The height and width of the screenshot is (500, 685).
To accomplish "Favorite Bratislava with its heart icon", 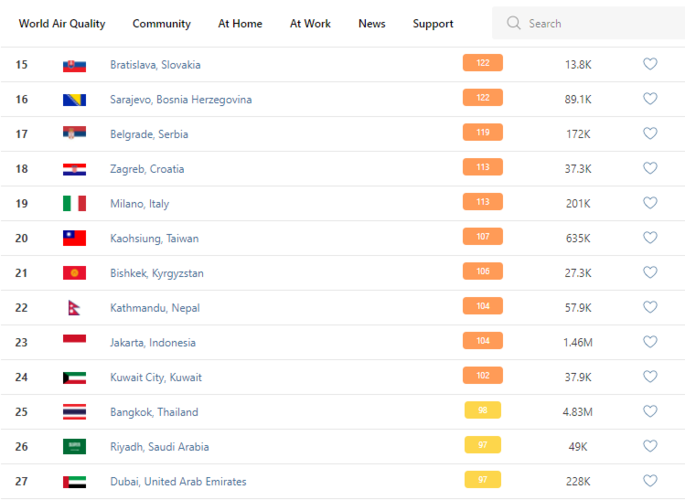I will pyautogui.click(x=650, y=64).
